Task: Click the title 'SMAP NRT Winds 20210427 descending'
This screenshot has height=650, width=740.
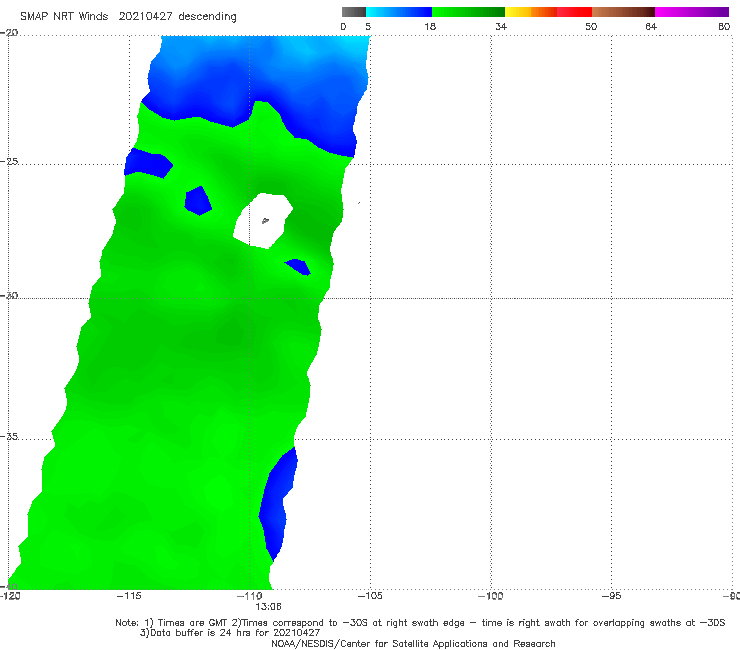Action: 128,16
